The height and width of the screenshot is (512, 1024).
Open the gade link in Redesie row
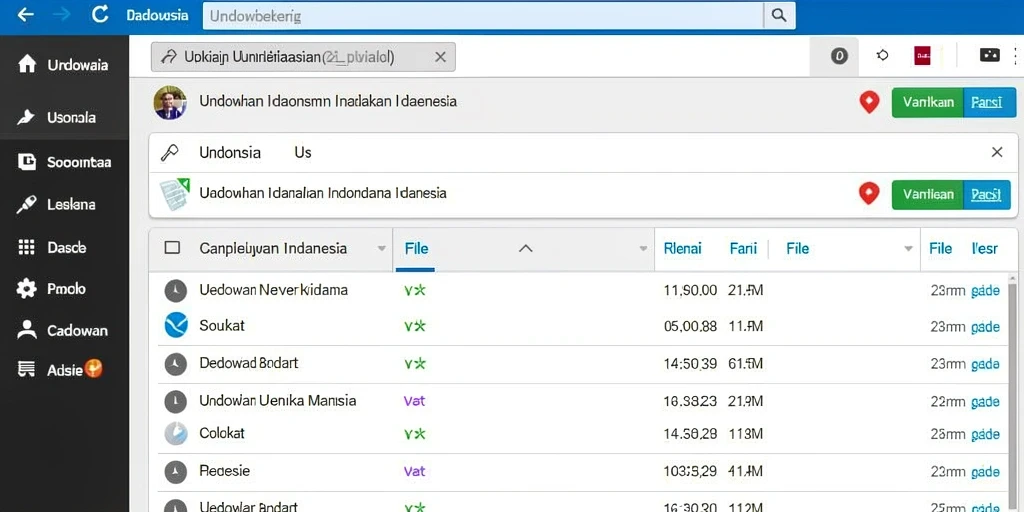pyautogui.click(x=985, y=472)
